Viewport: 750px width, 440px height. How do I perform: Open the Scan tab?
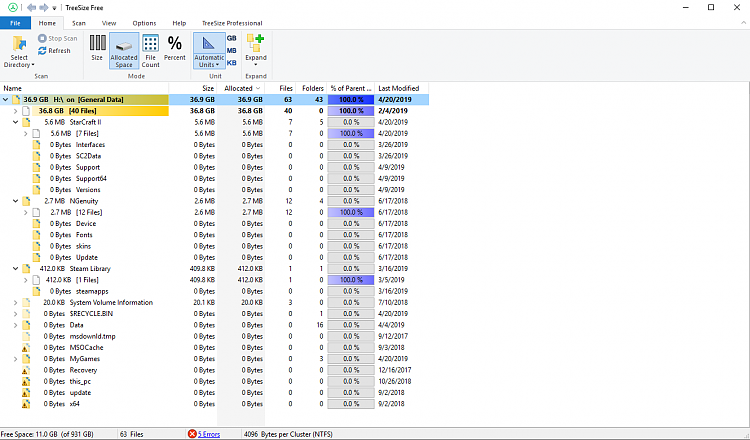click(79, 23)
